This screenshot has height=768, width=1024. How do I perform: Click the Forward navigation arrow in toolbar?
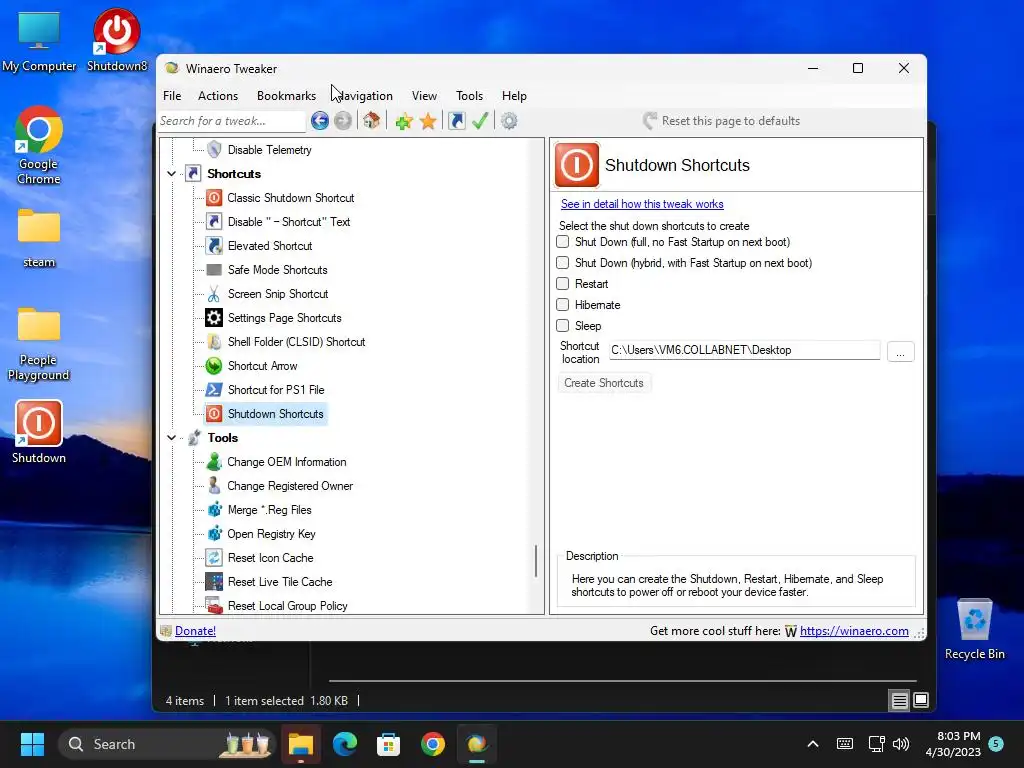pyautogui.click(x=343, y=121)
